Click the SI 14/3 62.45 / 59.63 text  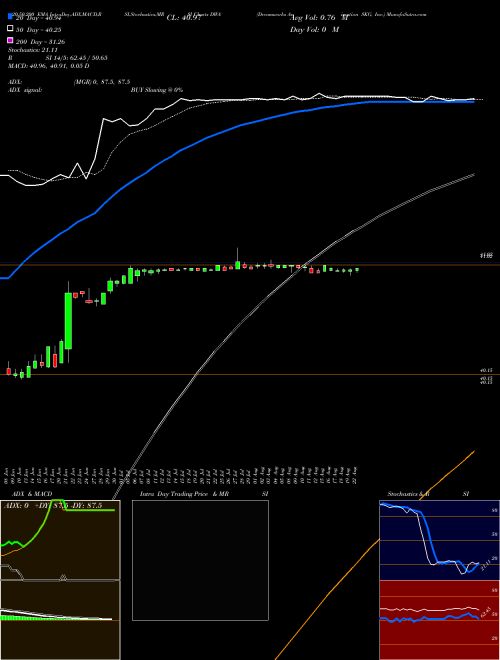click(77, 58)
